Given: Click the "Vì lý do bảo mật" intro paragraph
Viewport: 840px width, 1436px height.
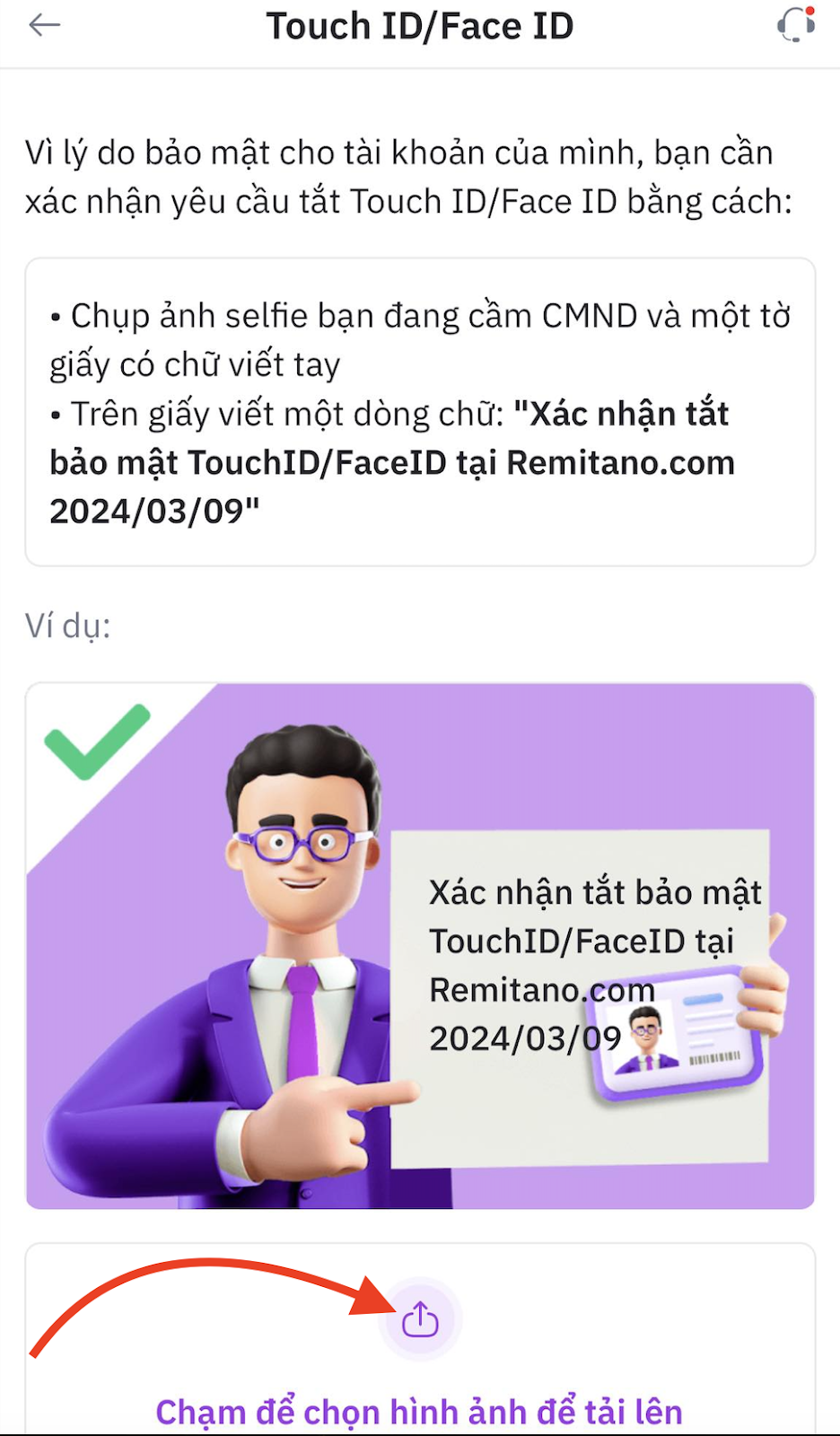Looking at the screenshot, I should [x=408, y=178].
